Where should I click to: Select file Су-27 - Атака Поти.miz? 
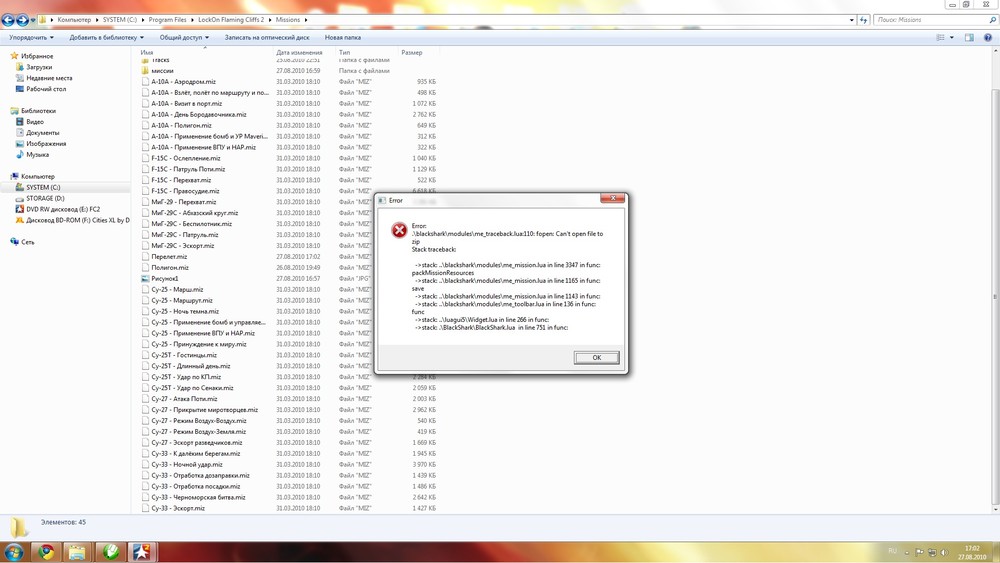point(184,398)
